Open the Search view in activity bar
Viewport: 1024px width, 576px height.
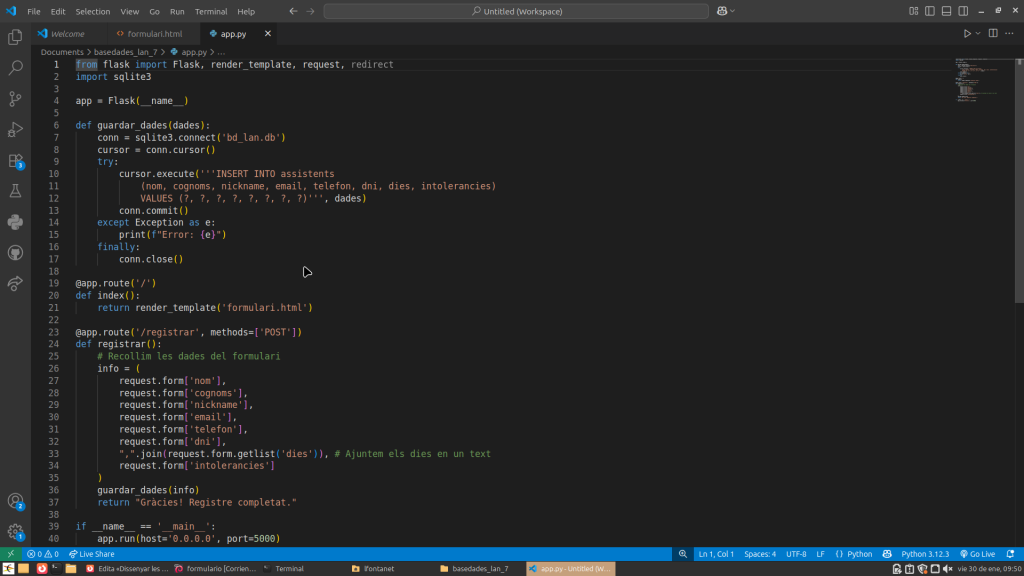(x=15, y=68)
